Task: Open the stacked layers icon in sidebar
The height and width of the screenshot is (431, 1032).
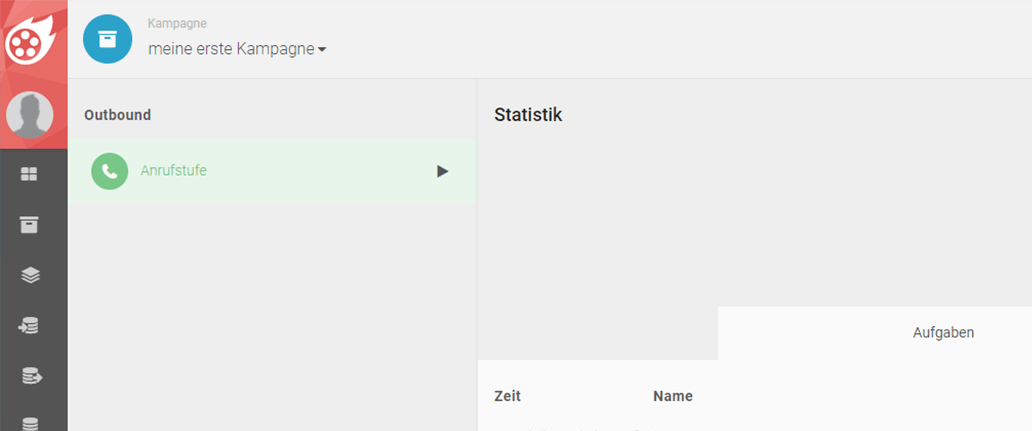Action: 30,275
